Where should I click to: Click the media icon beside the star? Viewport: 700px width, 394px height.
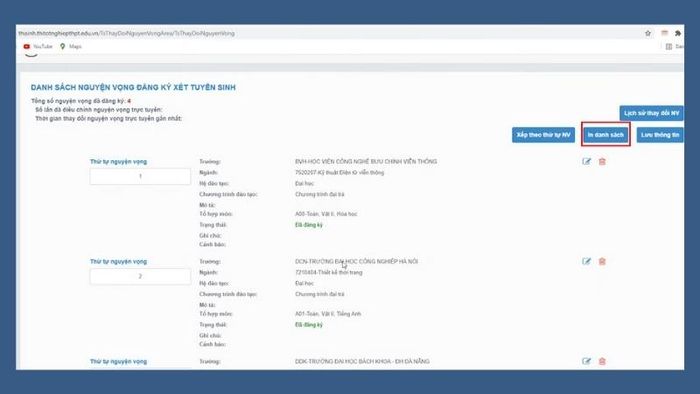(664, 33)
